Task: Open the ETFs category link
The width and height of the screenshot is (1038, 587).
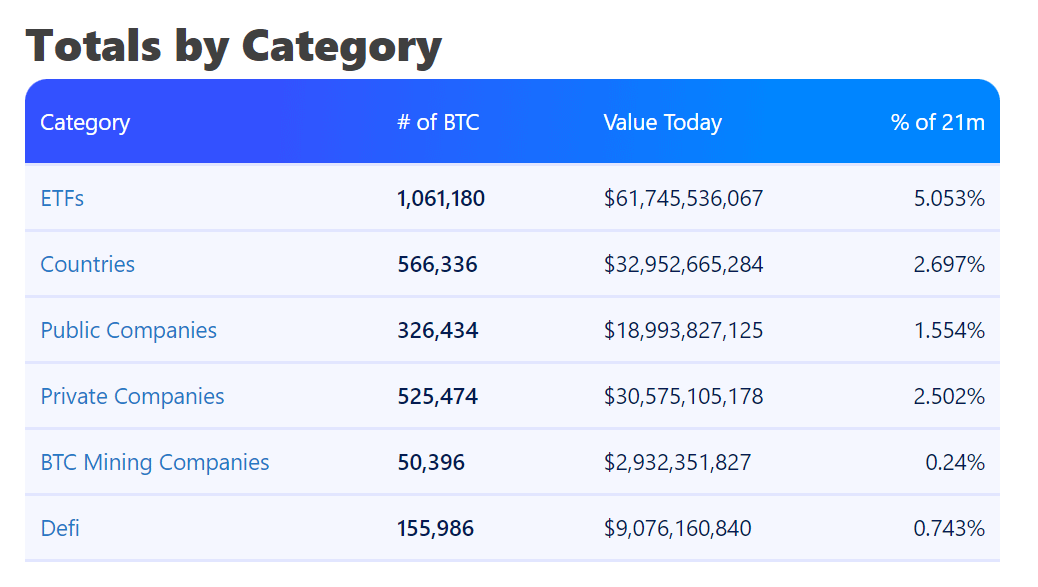Action: [x=62, y=198]
